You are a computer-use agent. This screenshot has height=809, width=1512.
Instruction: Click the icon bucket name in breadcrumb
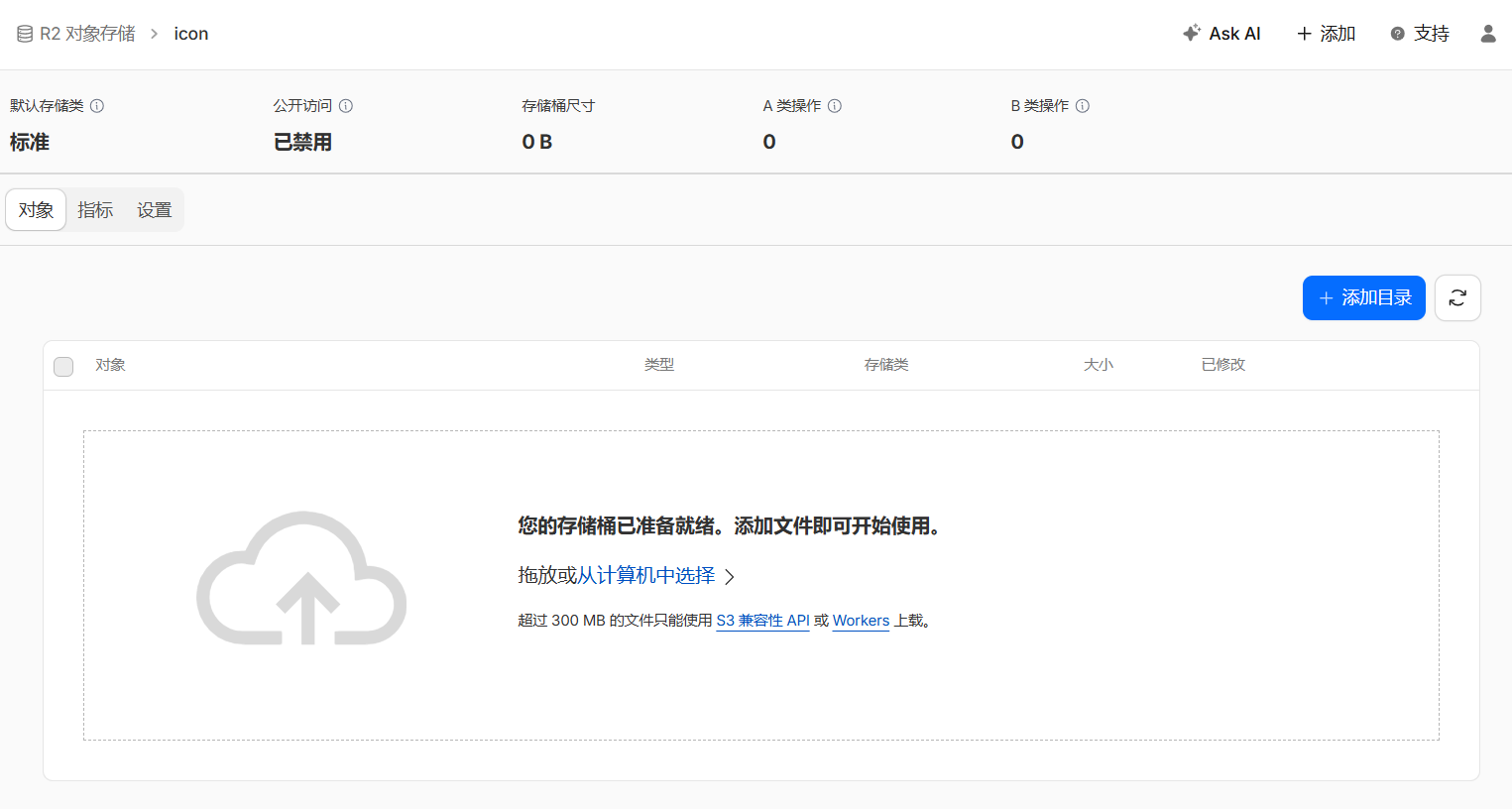tap(191, 34)
